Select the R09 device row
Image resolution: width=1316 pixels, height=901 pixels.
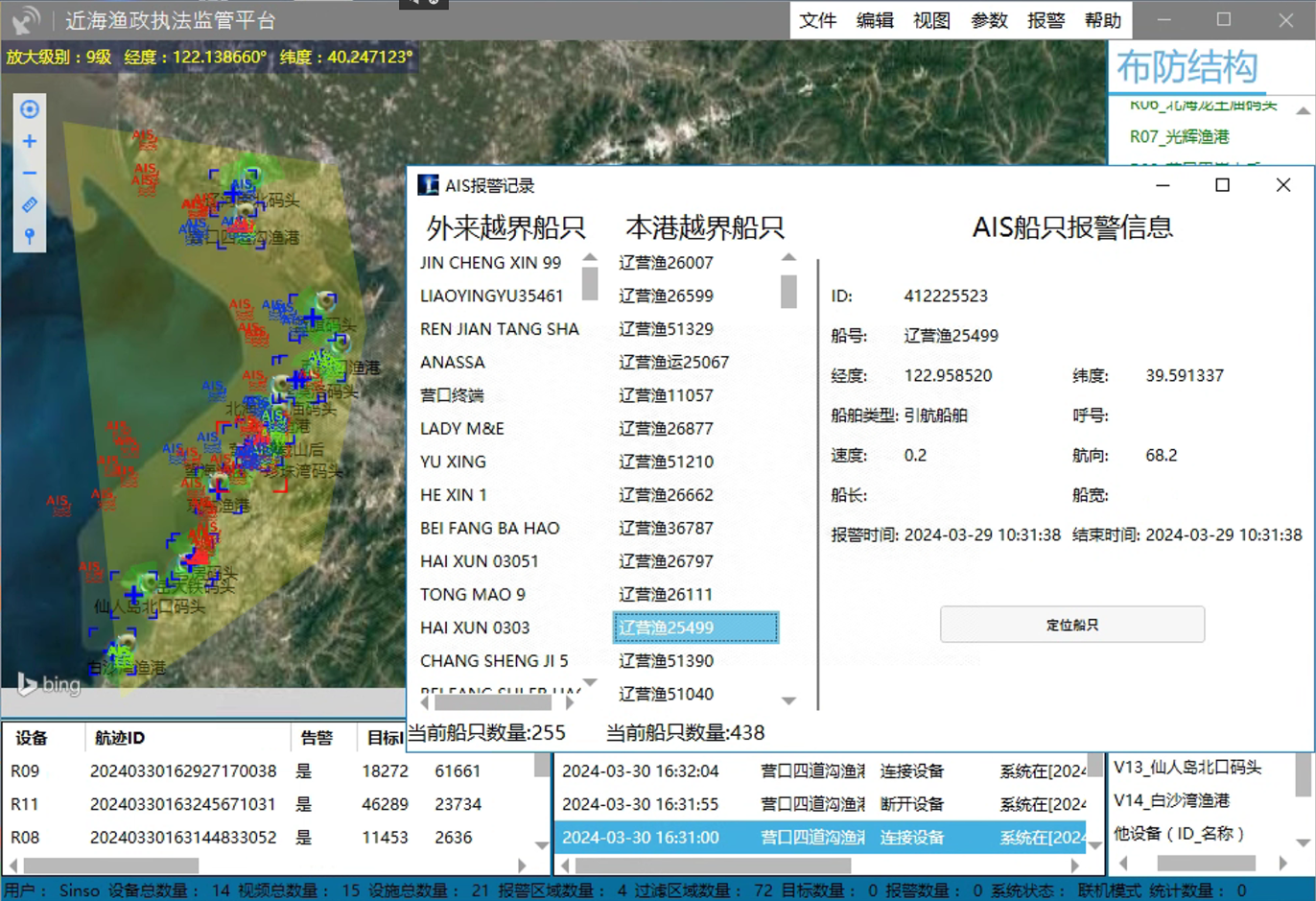click(x=269, y=771)
